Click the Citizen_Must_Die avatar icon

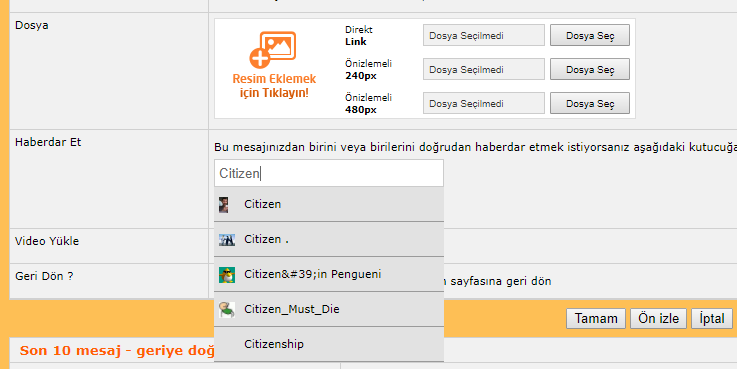click(227, 309)
